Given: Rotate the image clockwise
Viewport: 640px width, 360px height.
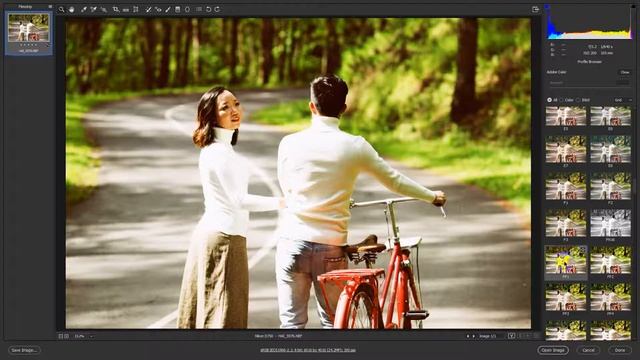Looking at the screenshot, I should [x=217, y=9].
